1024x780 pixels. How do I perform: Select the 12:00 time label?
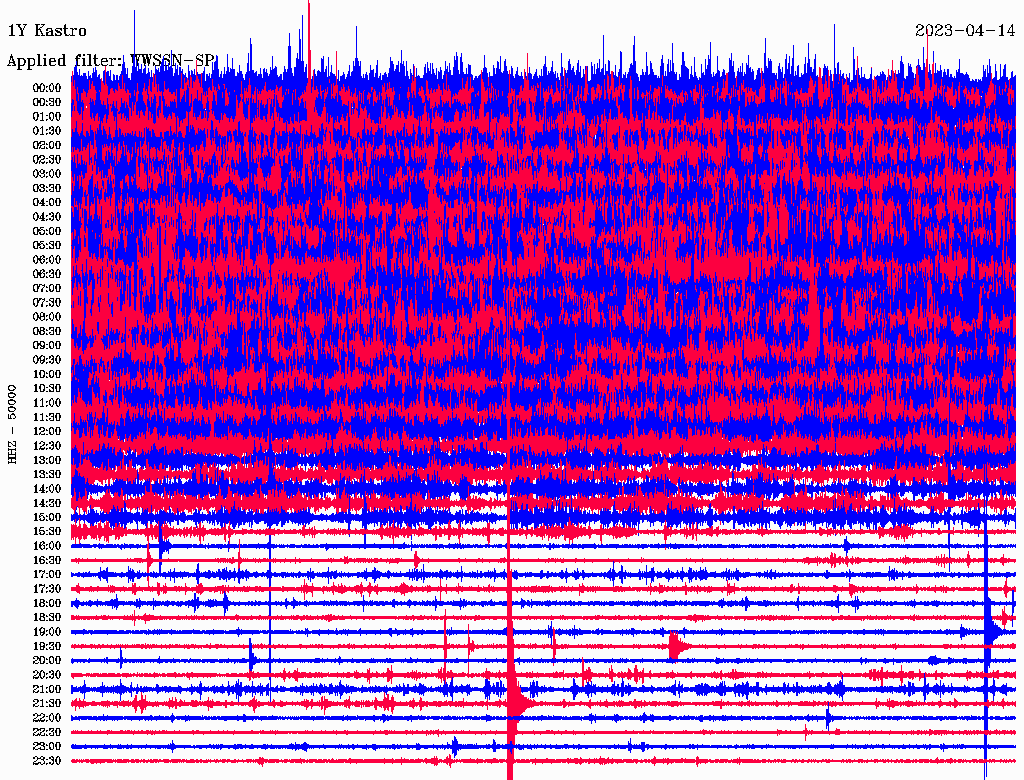coord(47,431)
